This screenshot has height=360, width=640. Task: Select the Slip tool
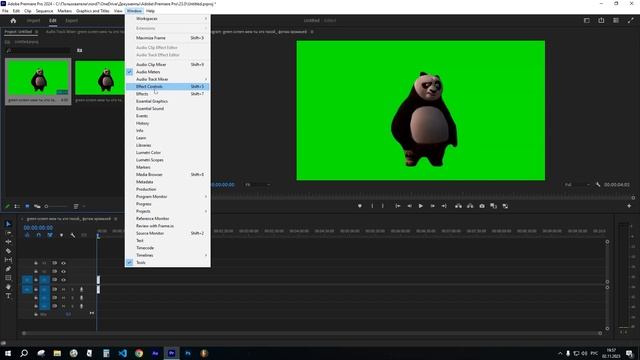coord(8,260)
